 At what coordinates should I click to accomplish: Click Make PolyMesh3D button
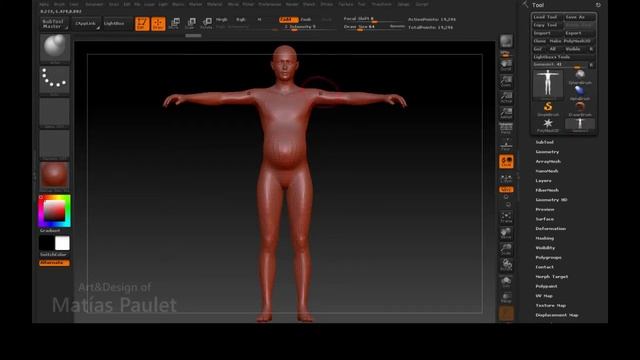570,41
